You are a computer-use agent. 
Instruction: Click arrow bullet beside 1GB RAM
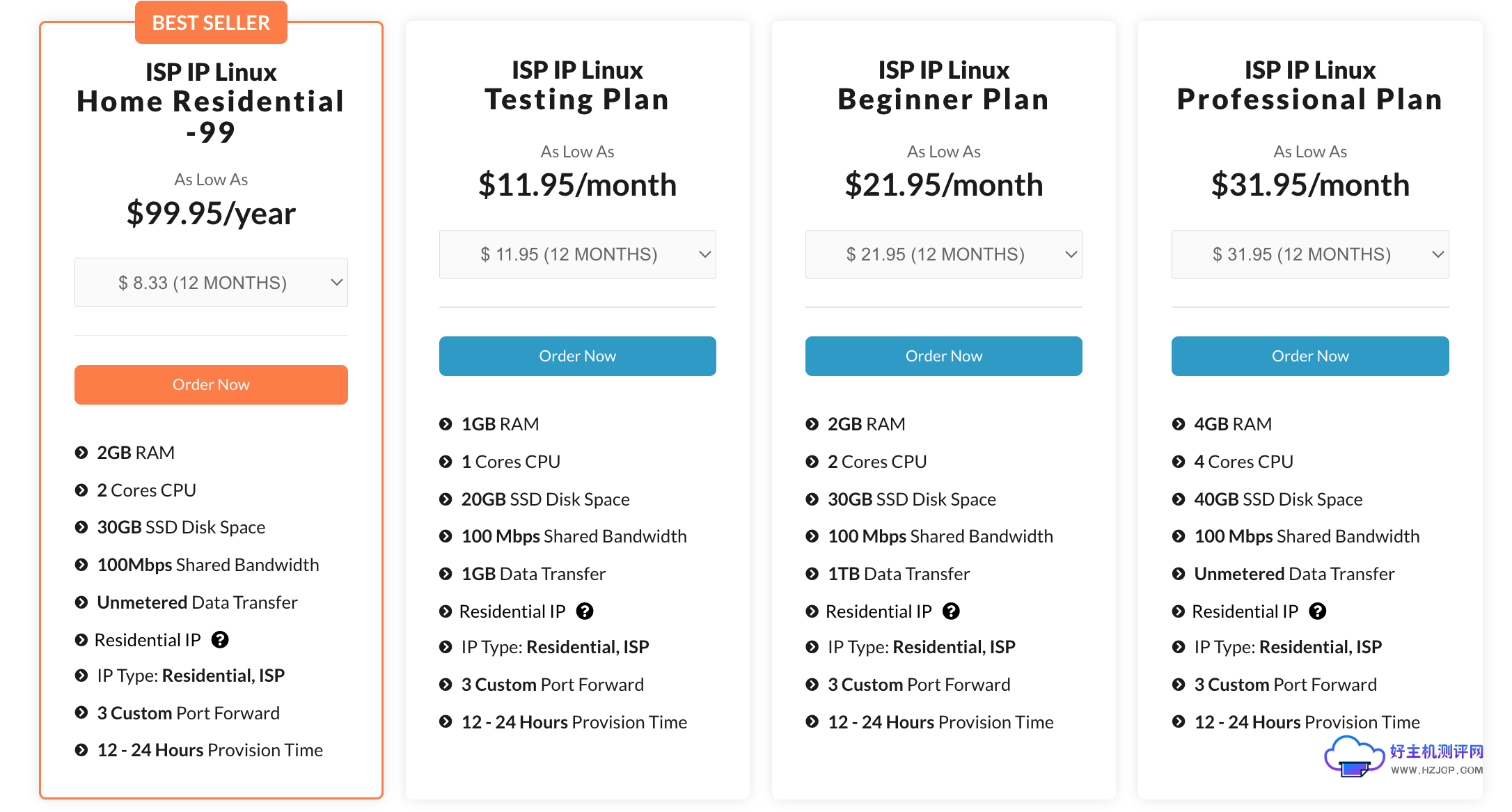[446, 424]
